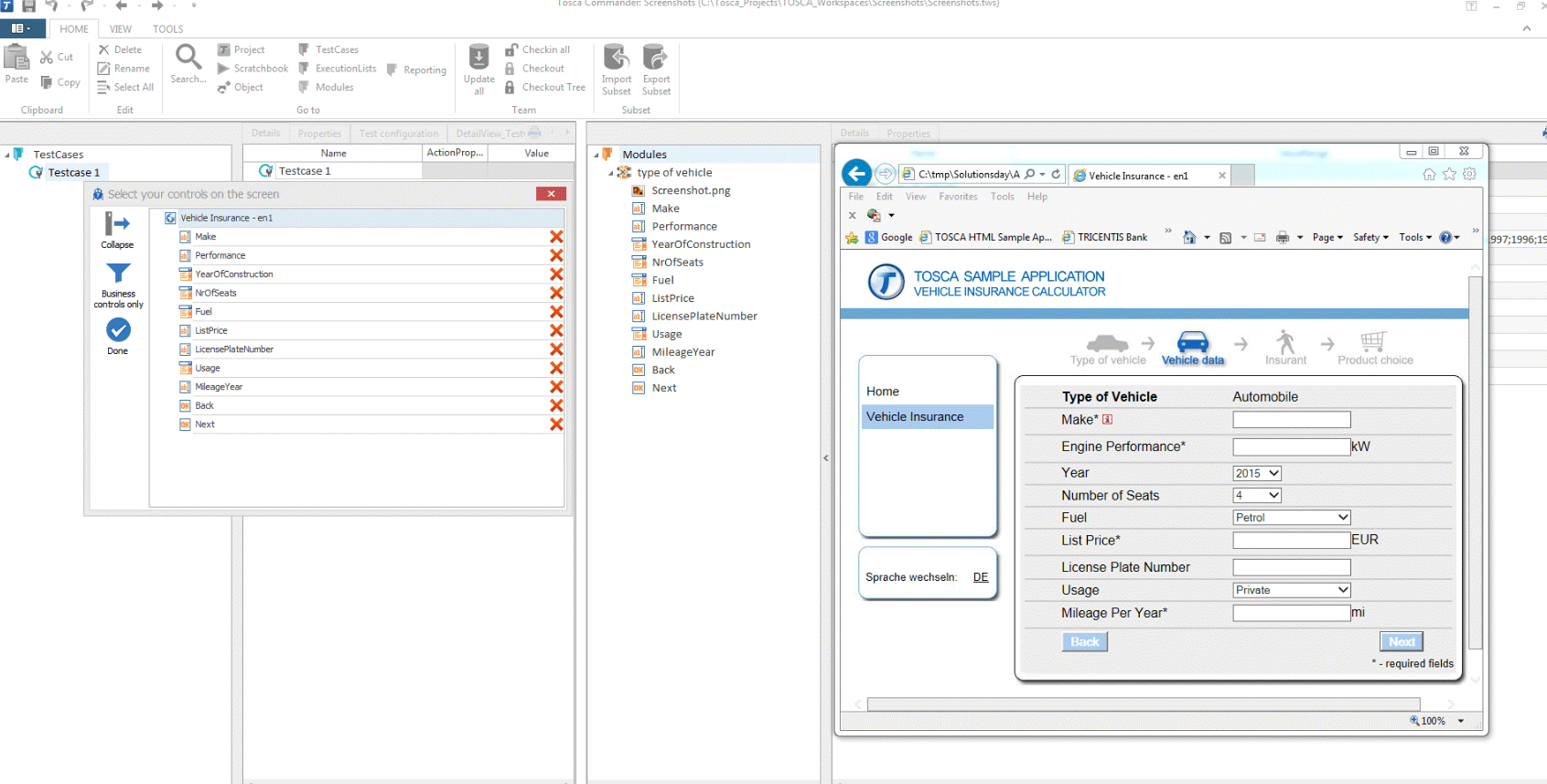The image size is (1547, 784).
Task: Click the Delete icon in Edit group
Action: point(104,49)
